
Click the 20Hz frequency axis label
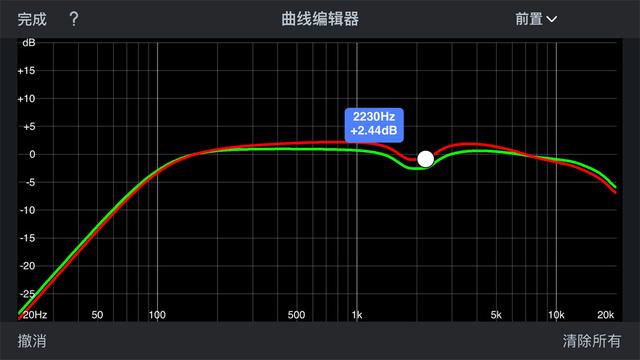click(x=35, y=315)
